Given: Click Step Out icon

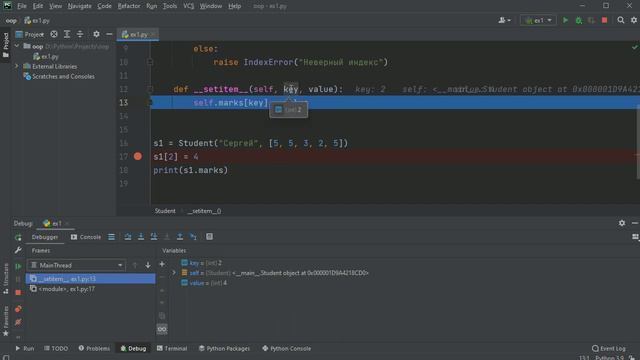Looking at the screenshot, I should coord(180,237).
